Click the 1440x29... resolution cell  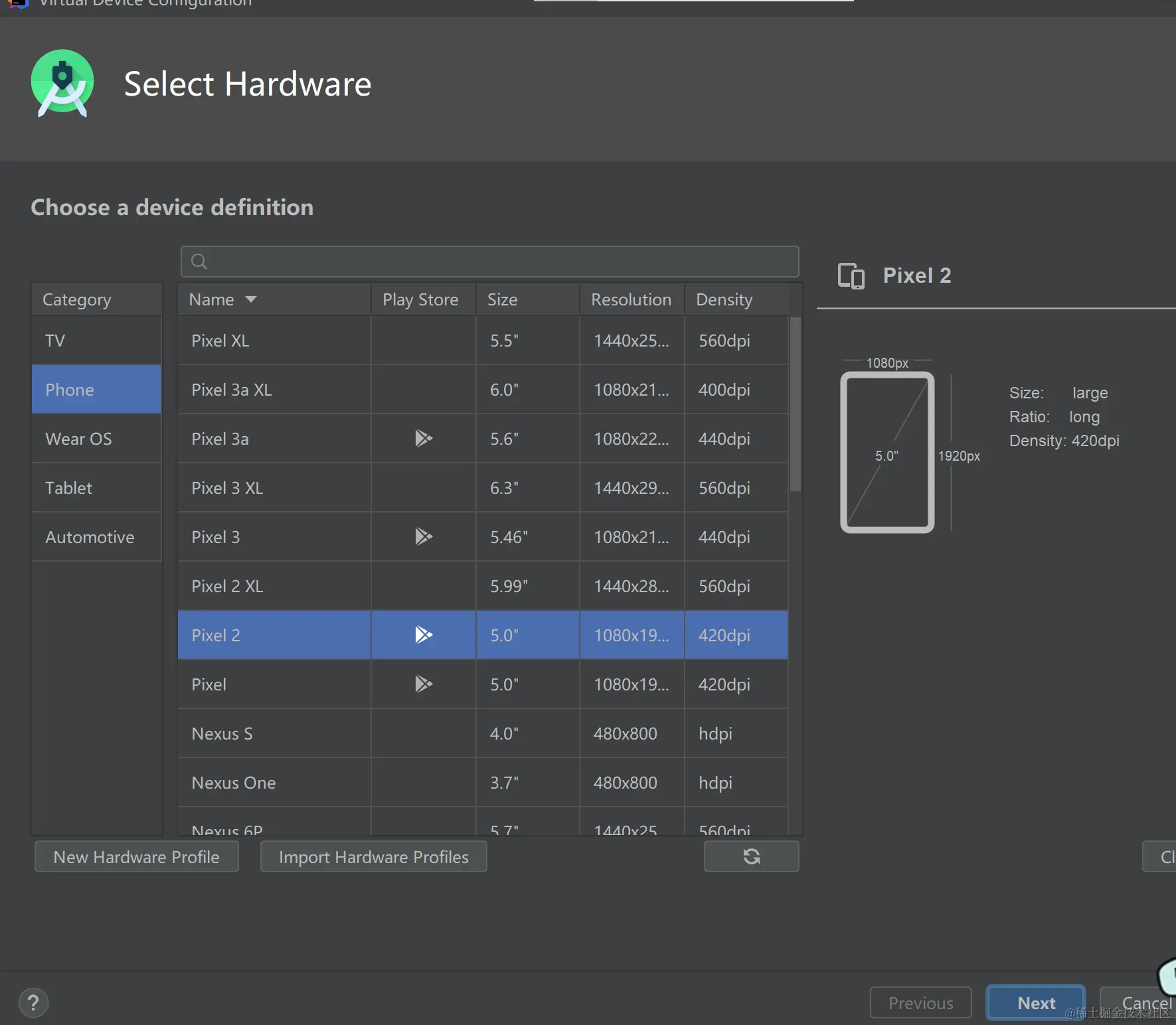point(631,488)
